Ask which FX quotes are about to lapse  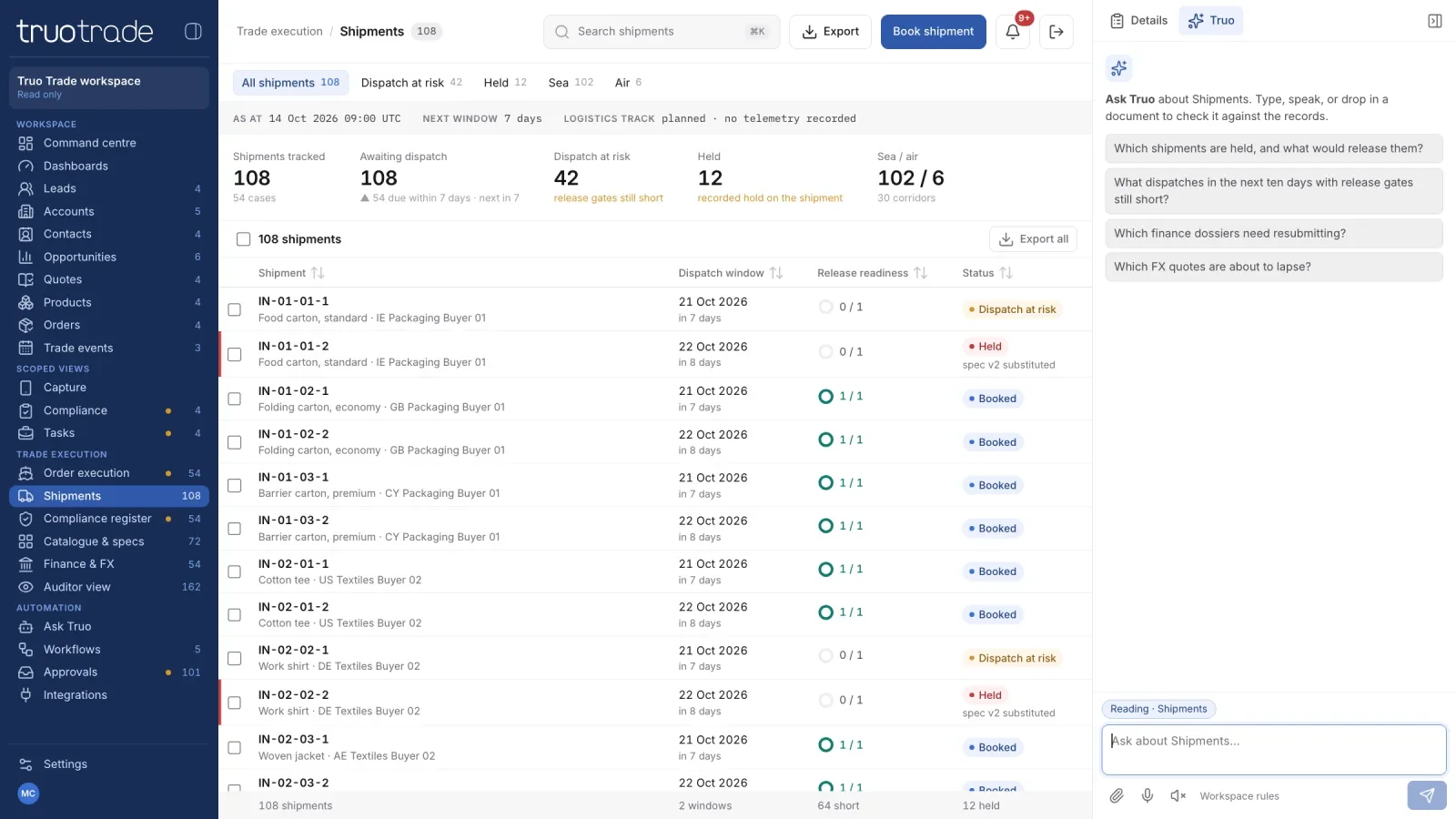[1274, 267]
